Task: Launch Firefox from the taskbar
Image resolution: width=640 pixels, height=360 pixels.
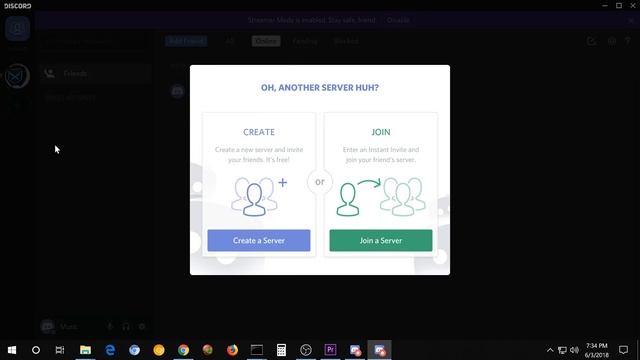Action: [232, 350]
